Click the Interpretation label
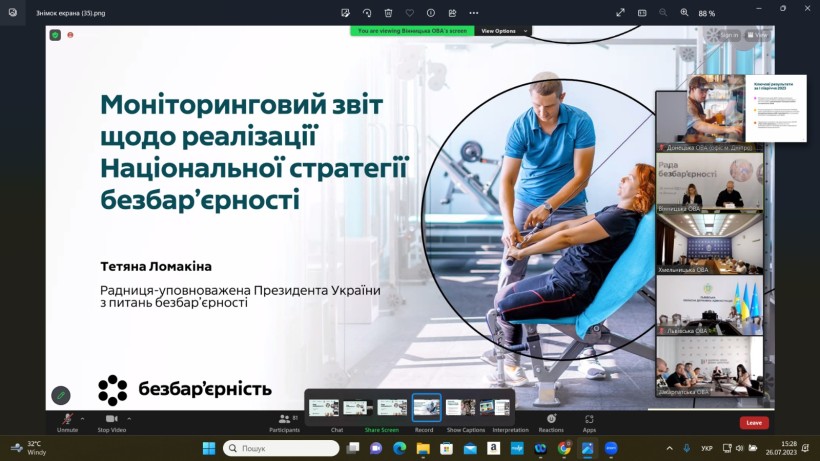 tap(510, 430)
